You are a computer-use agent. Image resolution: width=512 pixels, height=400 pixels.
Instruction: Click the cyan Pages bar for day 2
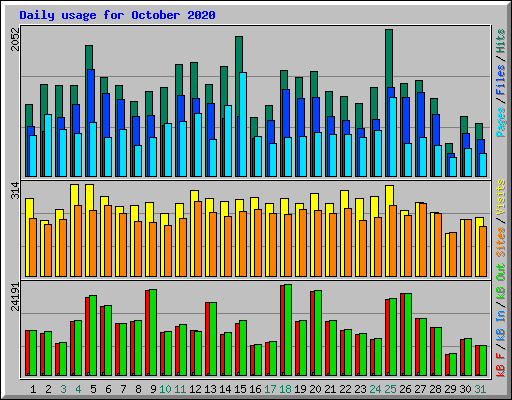[x=48, y=145]
